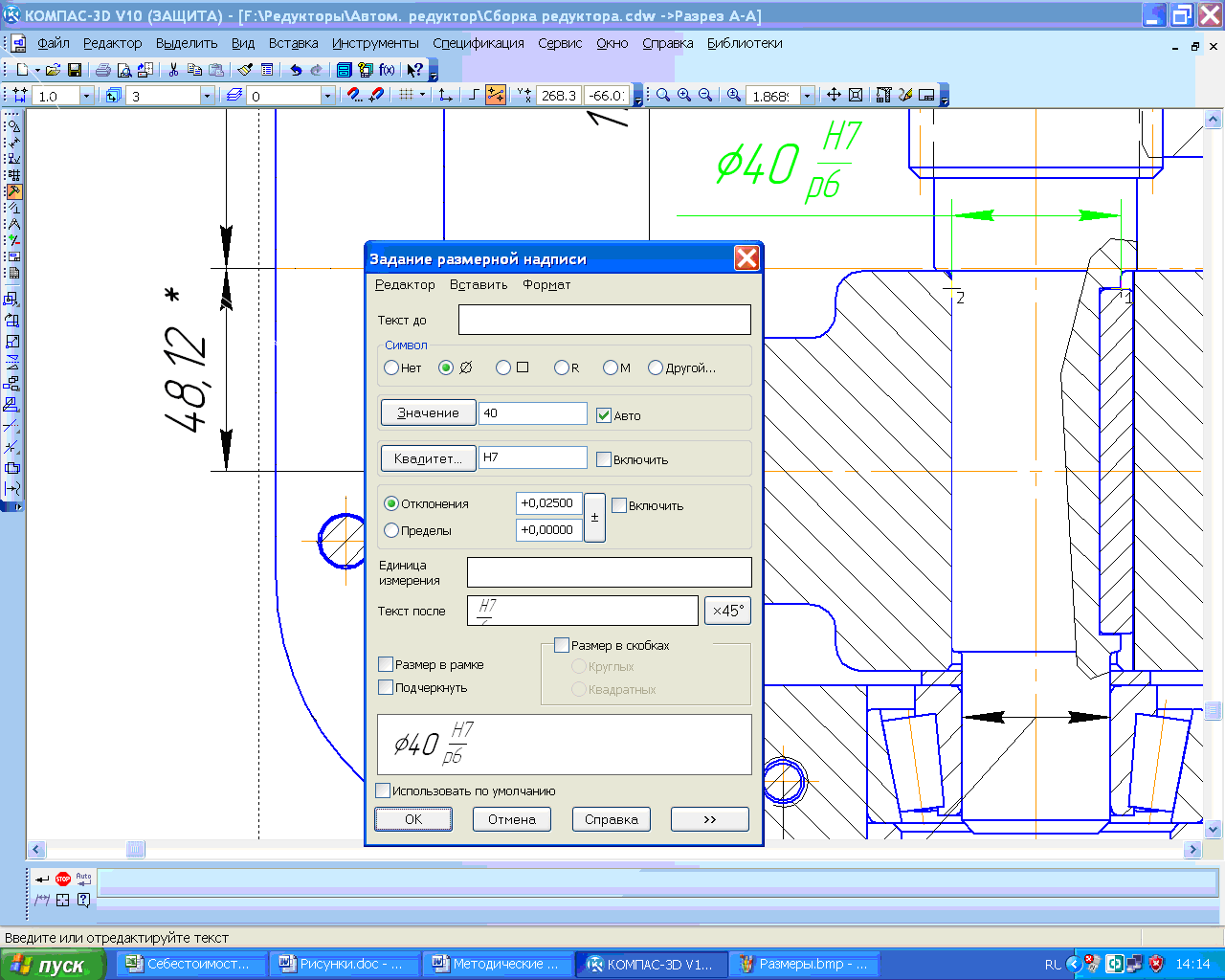This screenshot has height=980, width=1225.
Task: Enable 'Включить' checkbox next to deviations
Action: pyautogui.click(x=619, y=505)
